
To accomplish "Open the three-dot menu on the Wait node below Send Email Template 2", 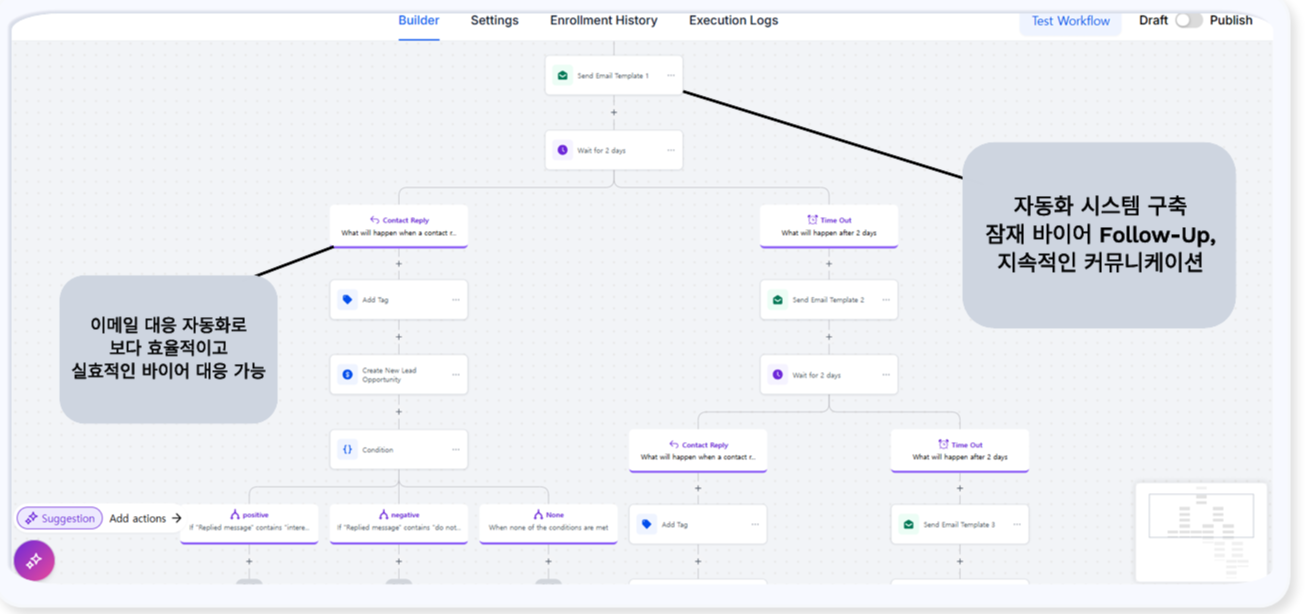I will [x=886, y=374].
